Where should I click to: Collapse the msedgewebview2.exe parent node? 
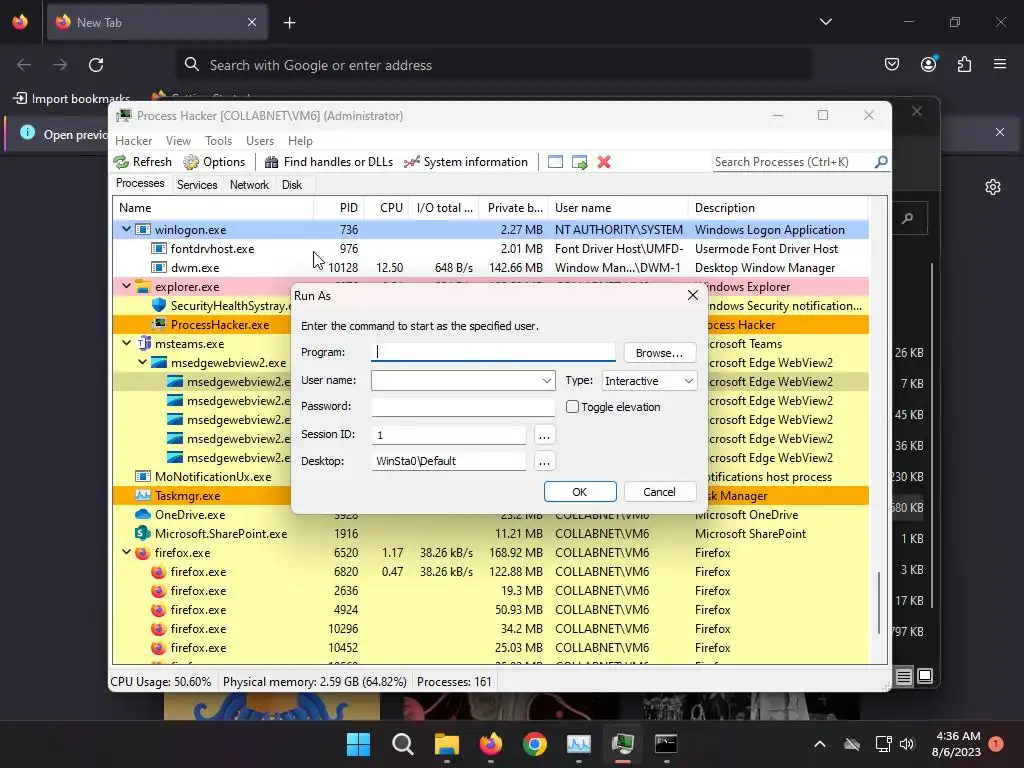[x=142, y=362]
